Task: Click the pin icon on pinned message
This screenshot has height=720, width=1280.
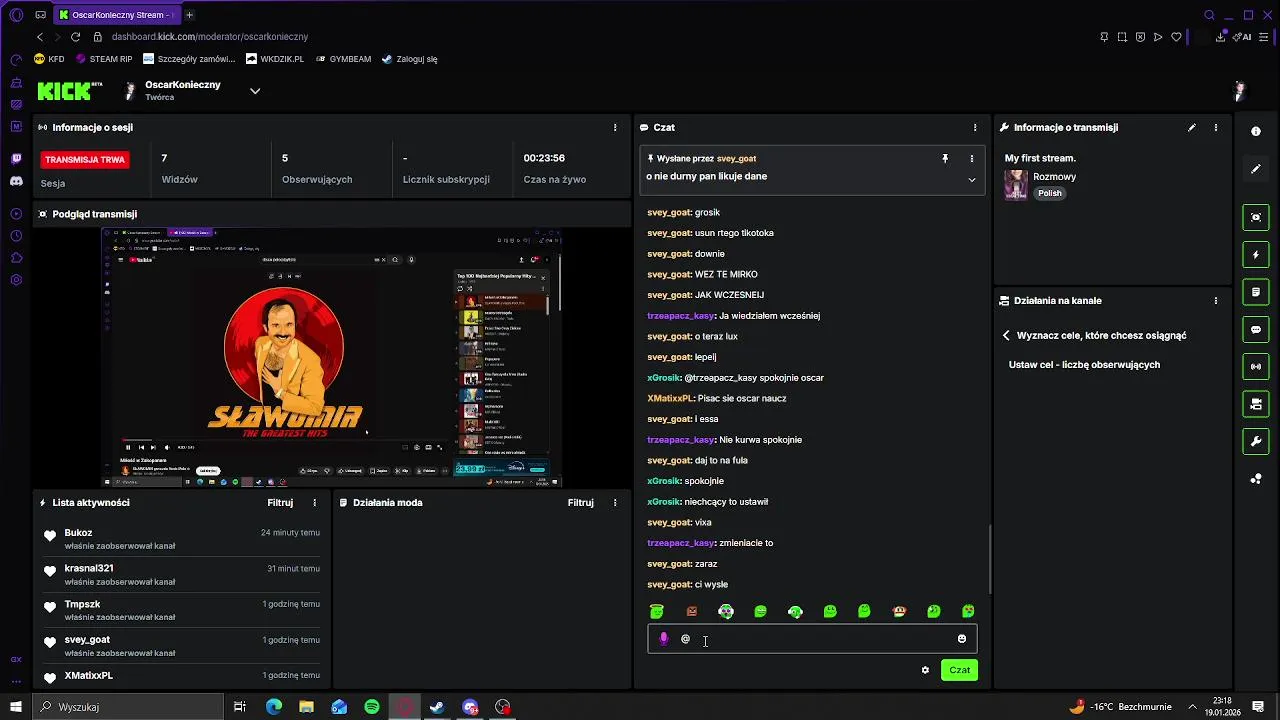Action: coord(945,158)
